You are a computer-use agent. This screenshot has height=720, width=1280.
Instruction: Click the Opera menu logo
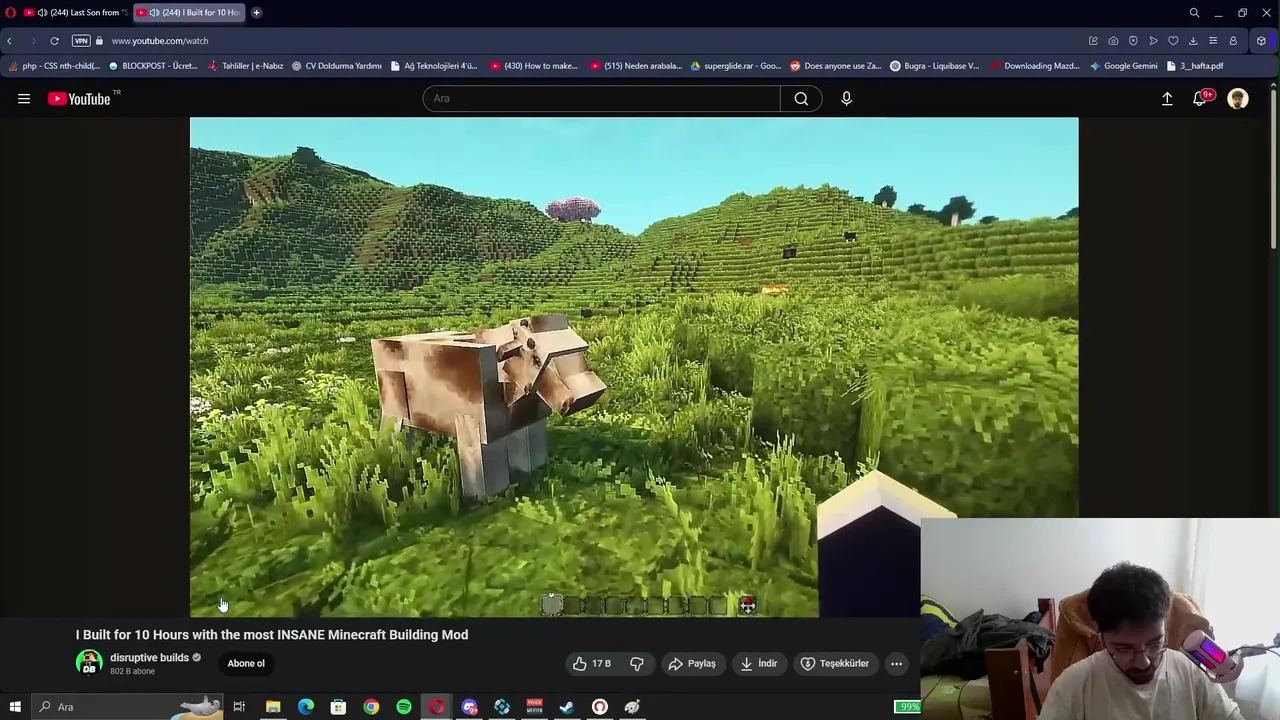tap(10, 12)
